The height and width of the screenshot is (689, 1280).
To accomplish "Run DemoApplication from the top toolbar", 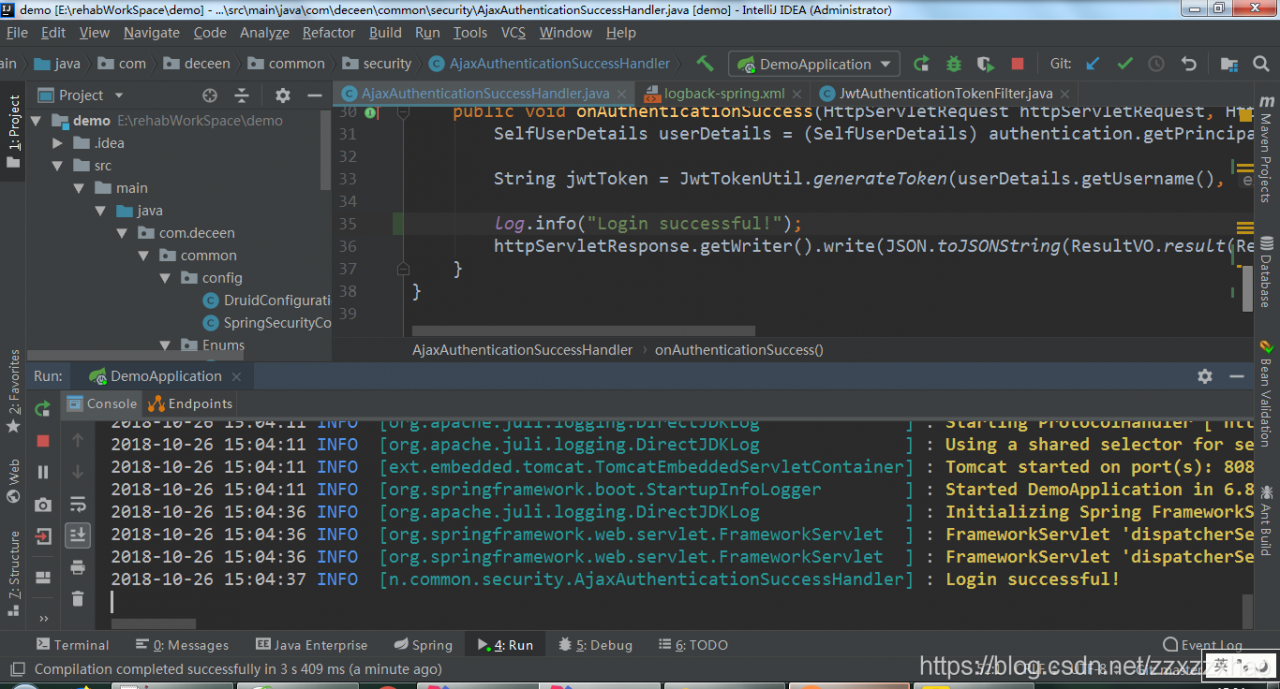I will point(921,63).
